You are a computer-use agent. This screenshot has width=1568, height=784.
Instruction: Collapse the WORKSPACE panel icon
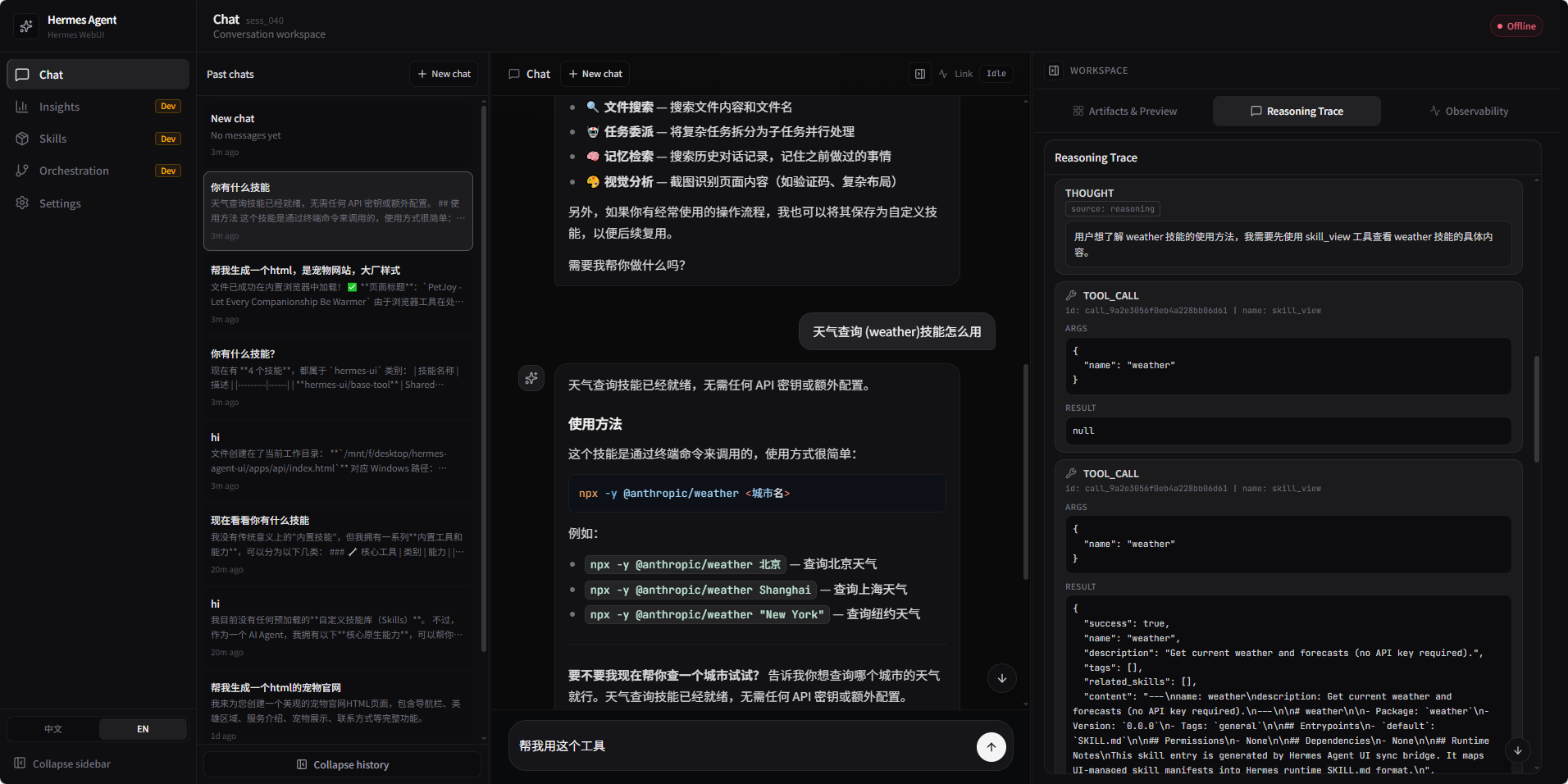[1054, 71]
